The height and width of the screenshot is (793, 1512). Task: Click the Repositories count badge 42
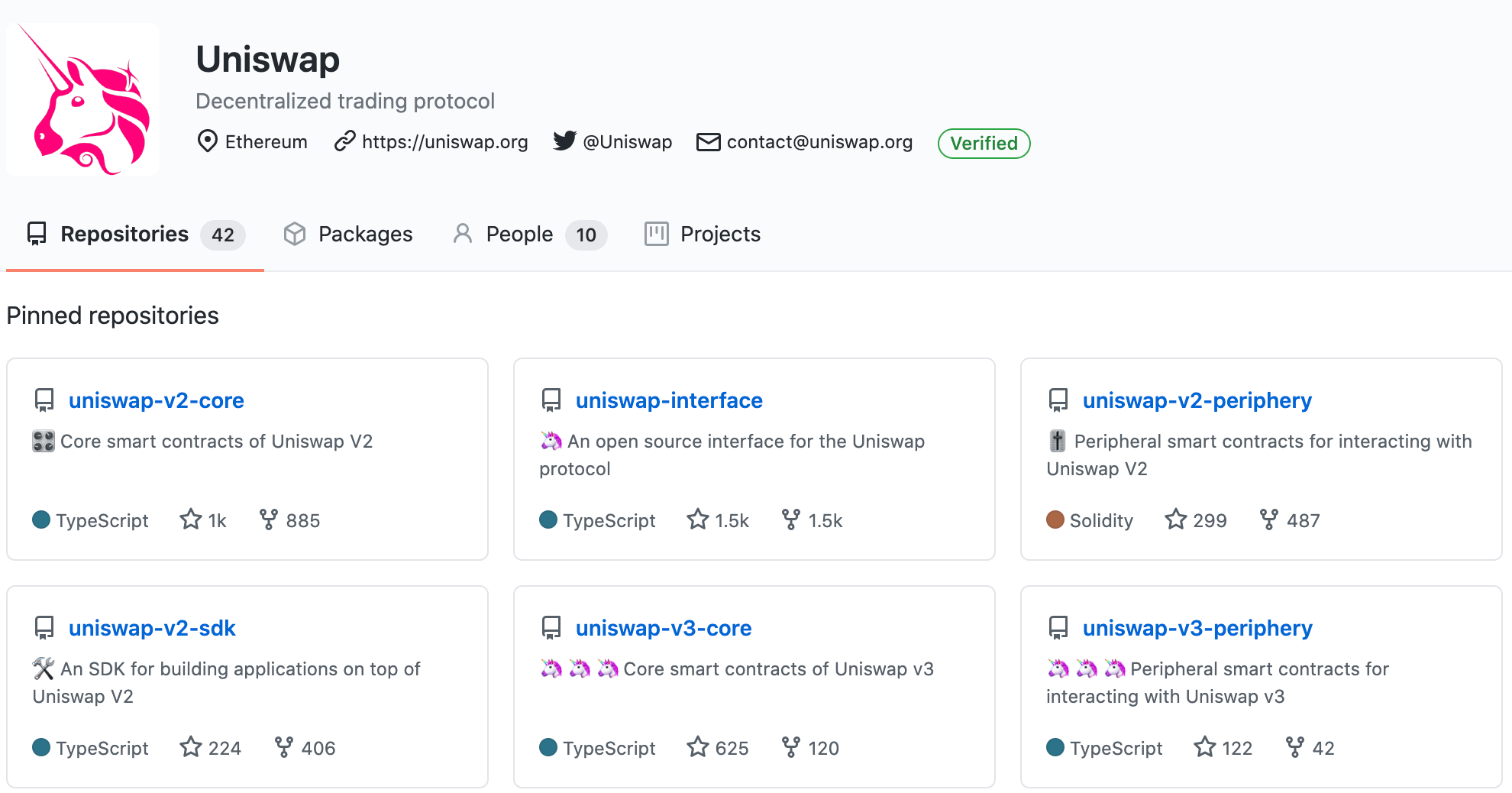point(223,235)
